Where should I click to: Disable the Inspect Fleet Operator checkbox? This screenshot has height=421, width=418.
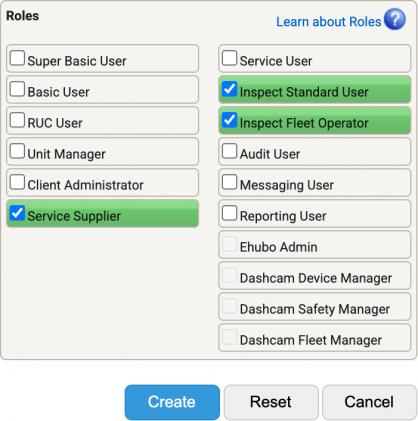(x=229, y=120)
